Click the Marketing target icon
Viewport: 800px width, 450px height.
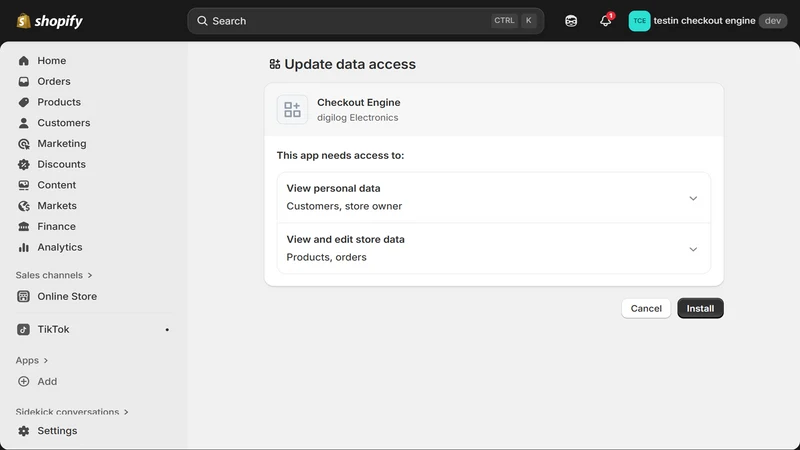(x=23, y=144)
